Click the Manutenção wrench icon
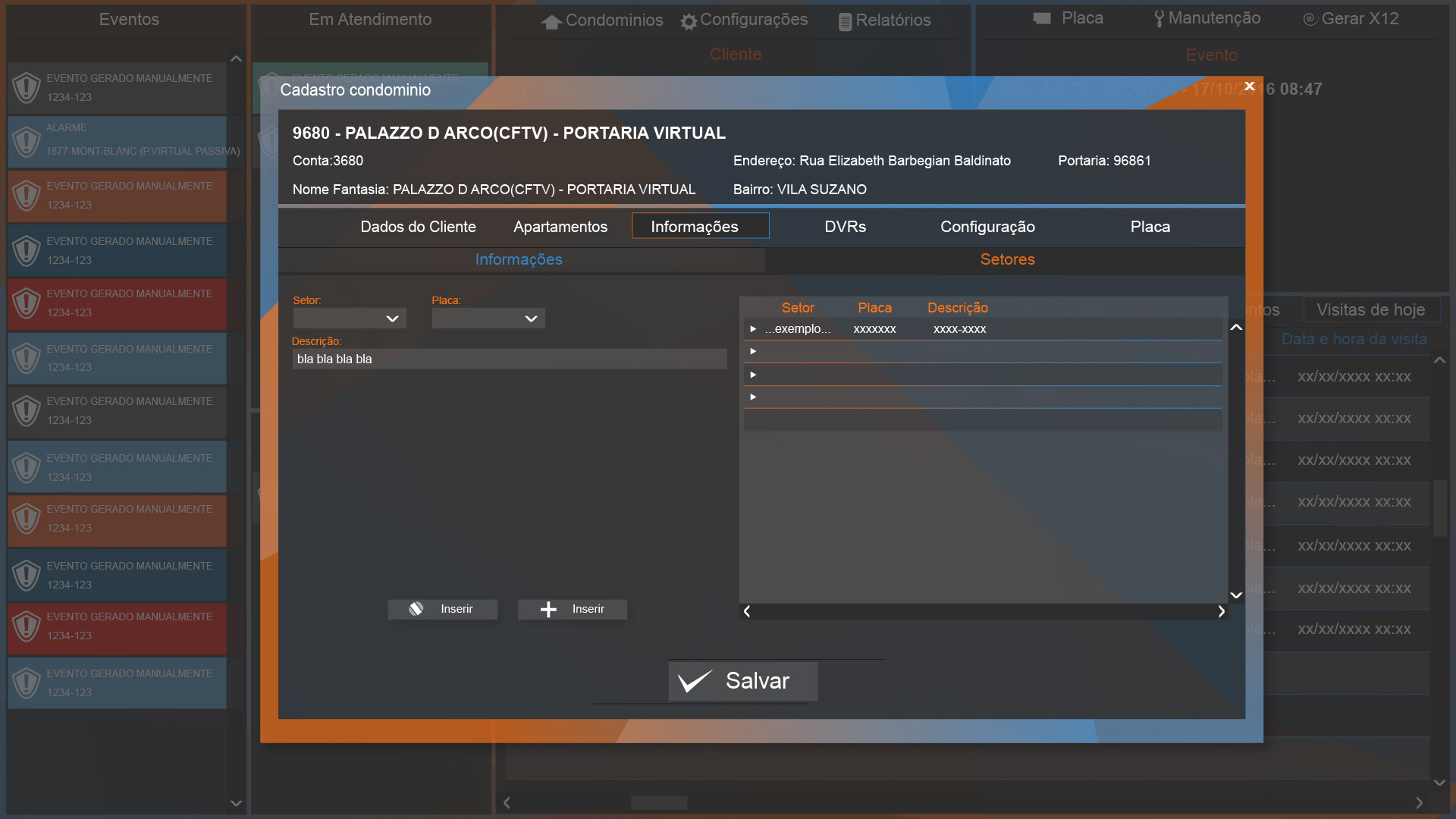This screenshot has height=819, width=1456. click(x=1159, y=19)
